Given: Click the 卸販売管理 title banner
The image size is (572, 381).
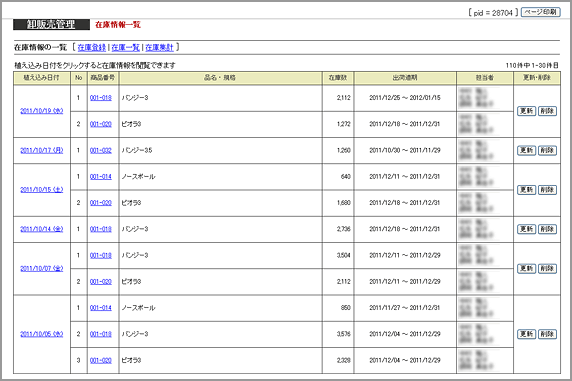Looking at the screenshot, I should coord(51,24).
